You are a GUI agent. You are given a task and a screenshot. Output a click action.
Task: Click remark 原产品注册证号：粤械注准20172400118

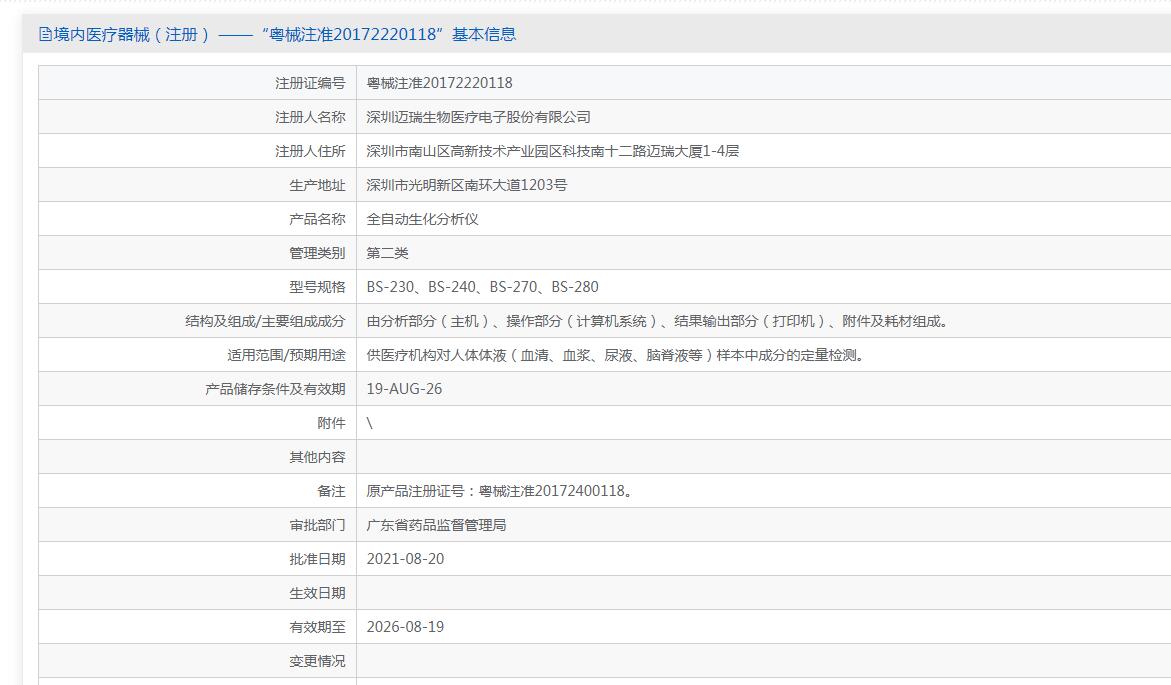coord(499,491)
